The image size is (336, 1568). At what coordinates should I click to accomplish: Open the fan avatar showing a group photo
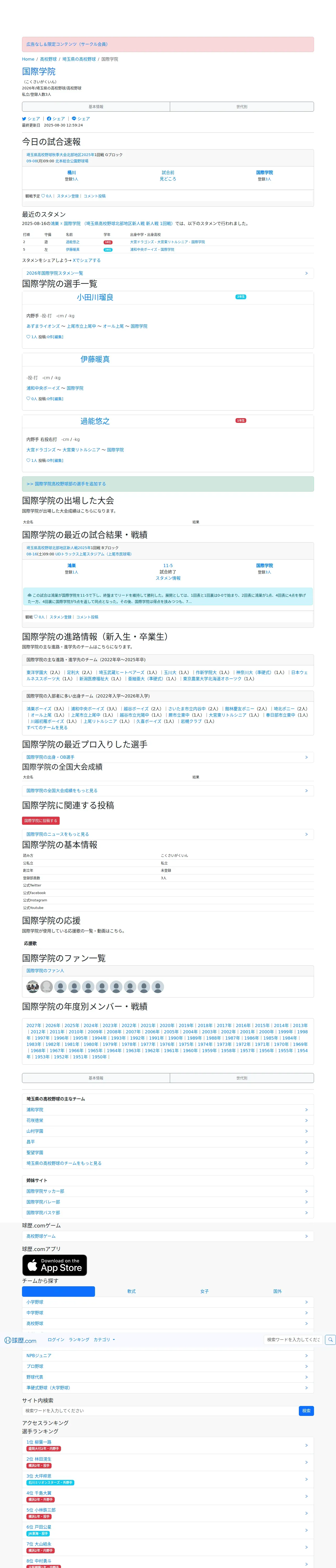coord(32,987)
